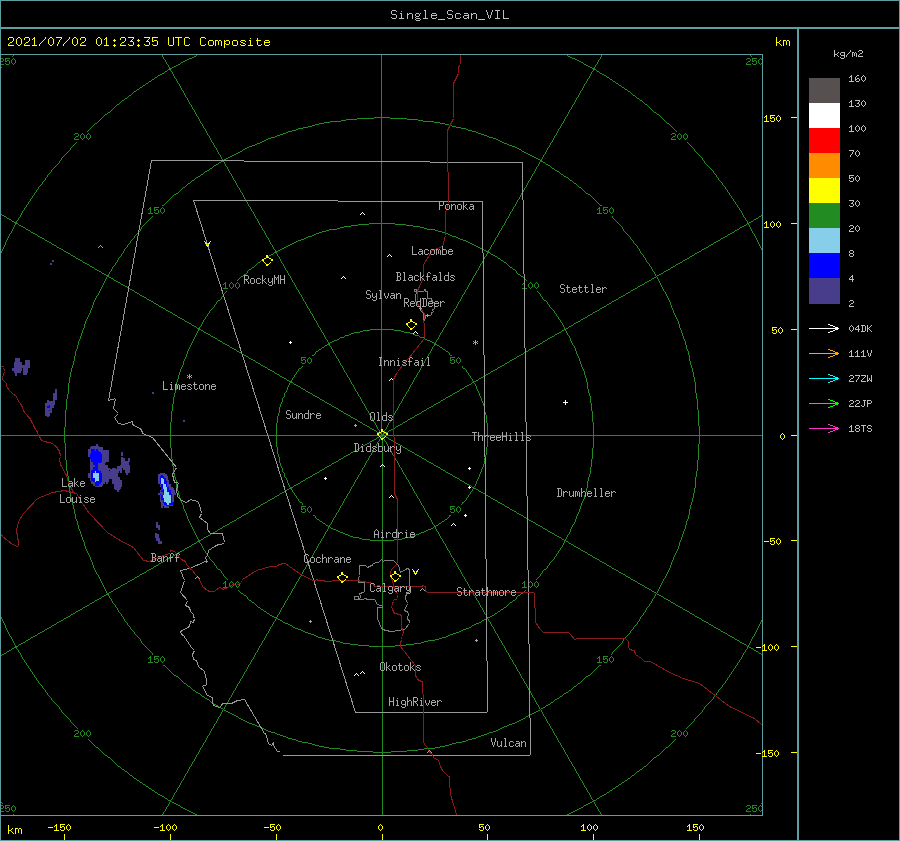Click the white 100-130 VIL color band

(824, 116)
